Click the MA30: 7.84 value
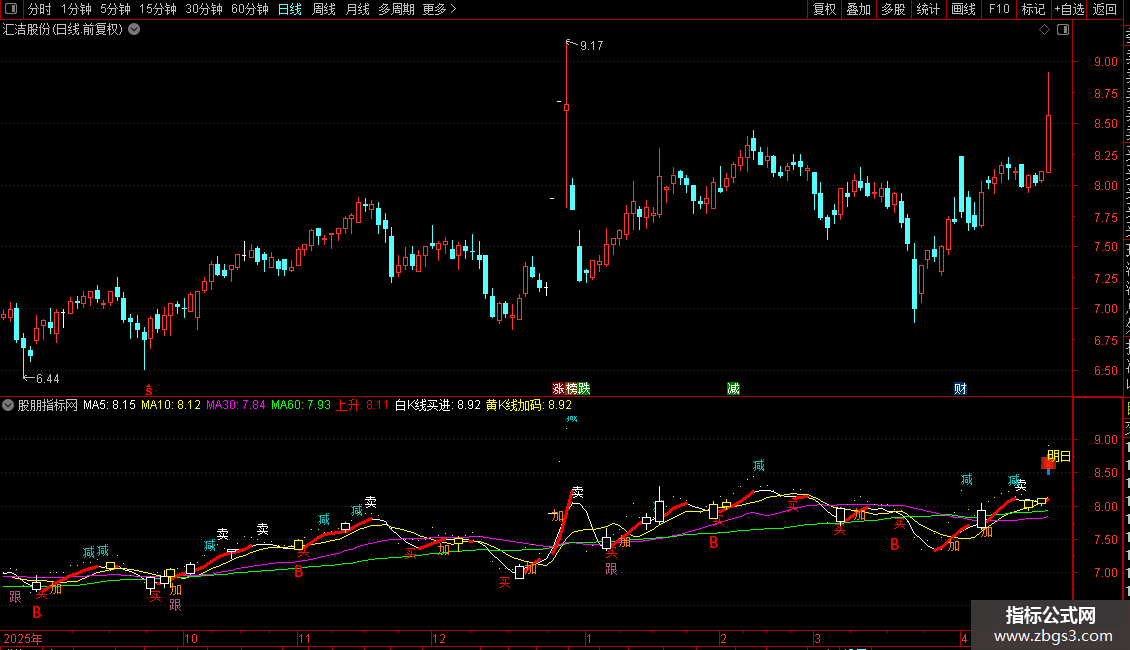The width and height of the screenshot is (1130, 650). (x=236, y=405)
